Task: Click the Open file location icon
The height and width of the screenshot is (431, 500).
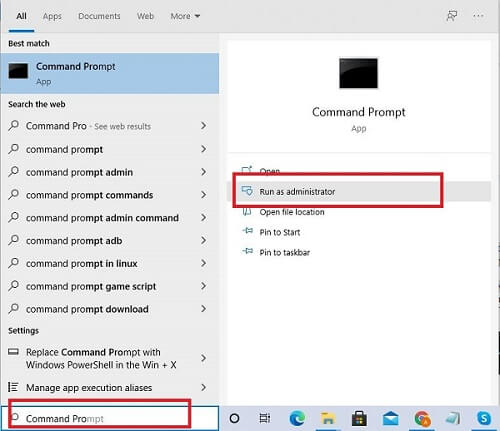Action: pos(247,211)
